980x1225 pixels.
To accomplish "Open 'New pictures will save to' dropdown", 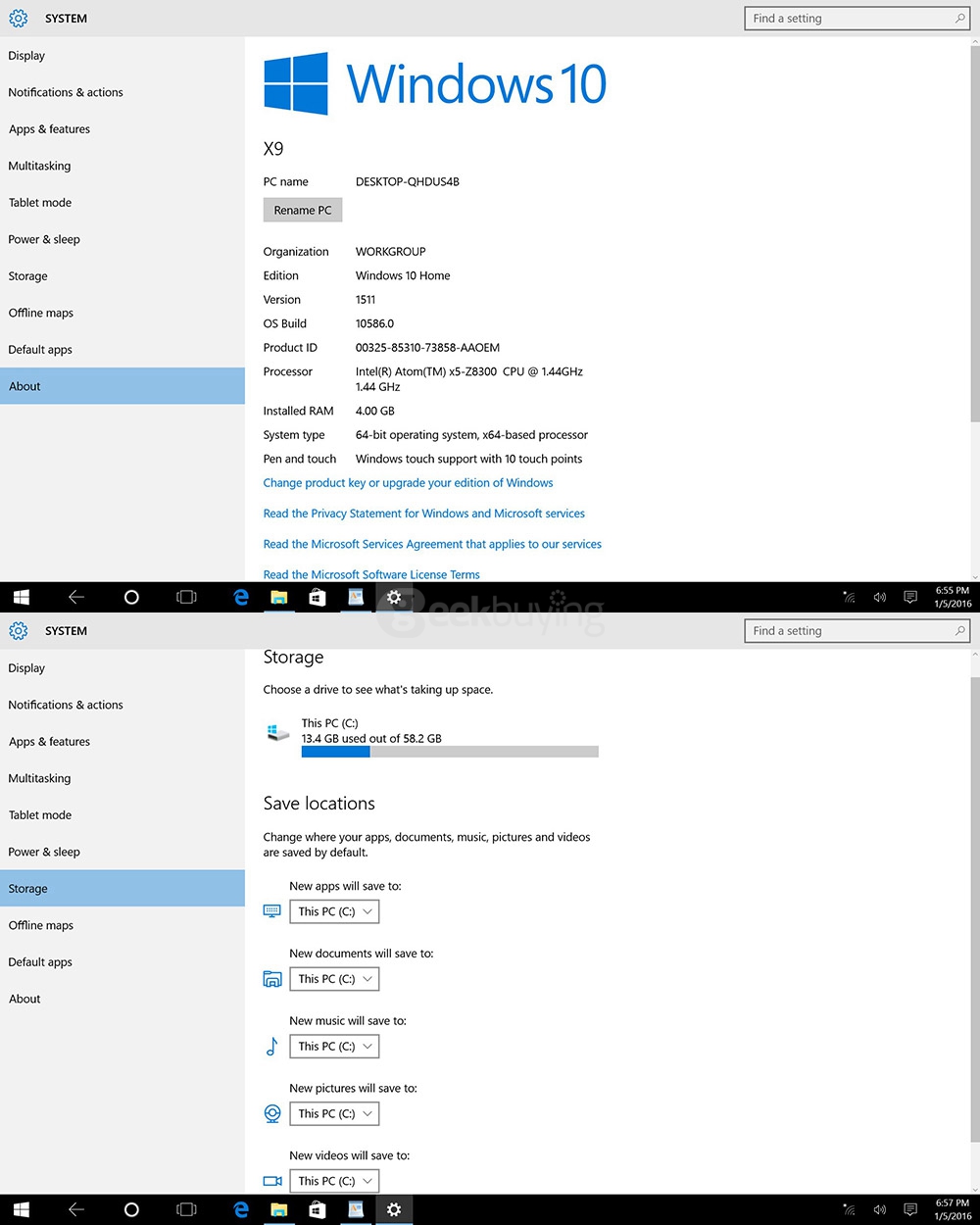I will click(x=334, y=1114).
